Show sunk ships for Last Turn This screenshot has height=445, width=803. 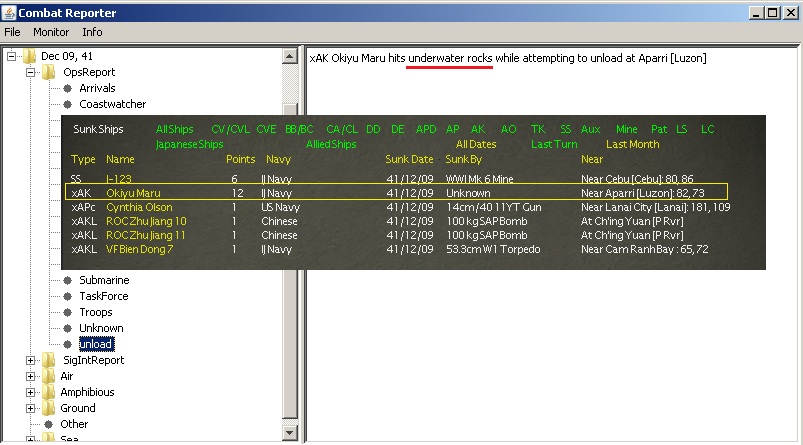[x=554, y=144]
